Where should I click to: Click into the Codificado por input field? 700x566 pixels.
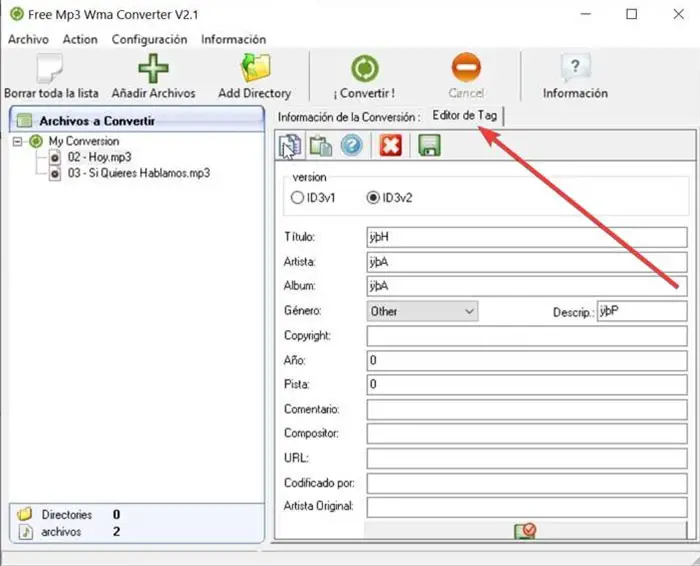click(x=527, y=483)
